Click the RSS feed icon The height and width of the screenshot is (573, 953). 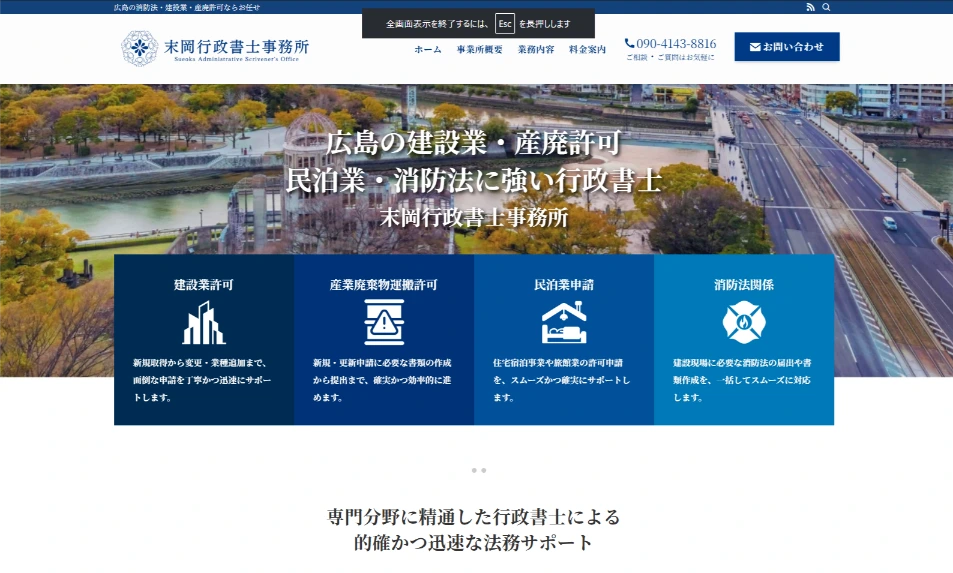(810, 7)
